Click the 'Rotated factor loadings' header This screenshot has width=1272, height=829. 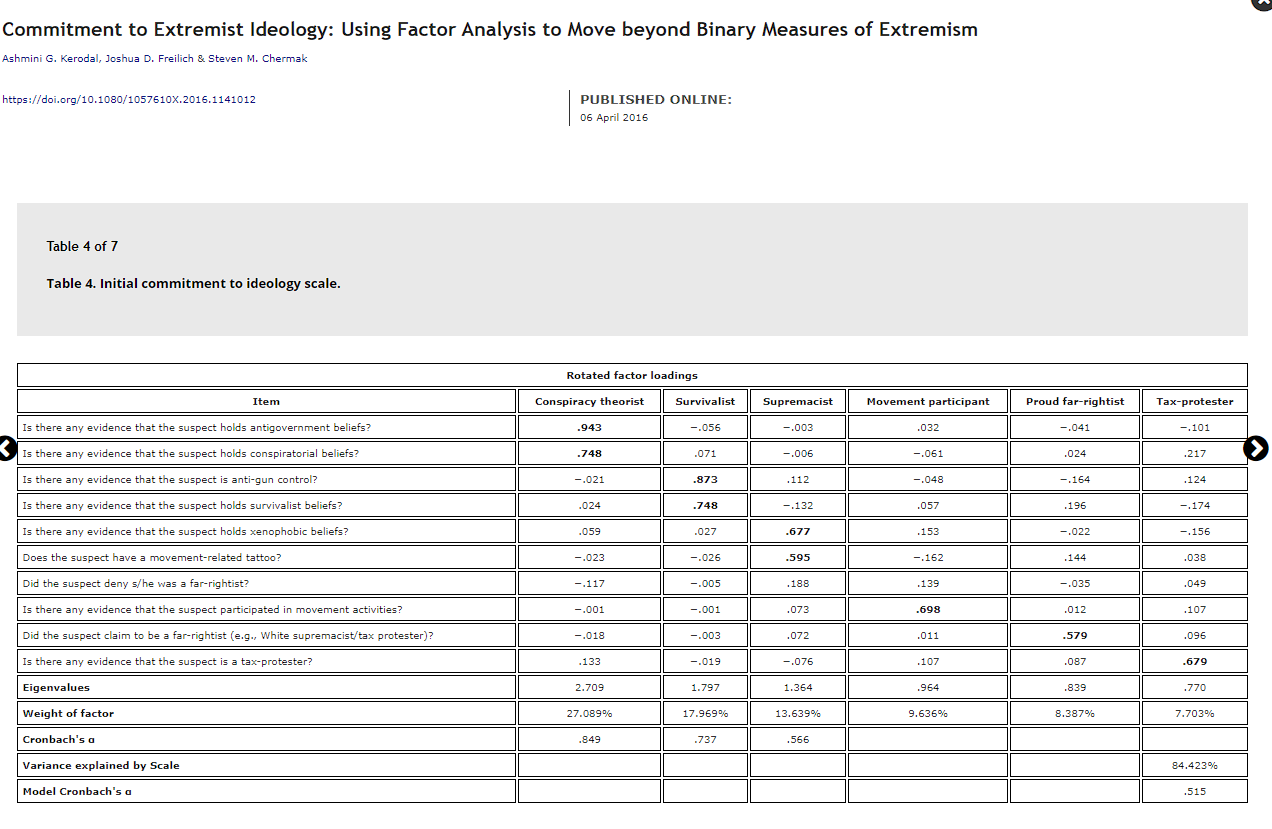(x=632, y=375)
